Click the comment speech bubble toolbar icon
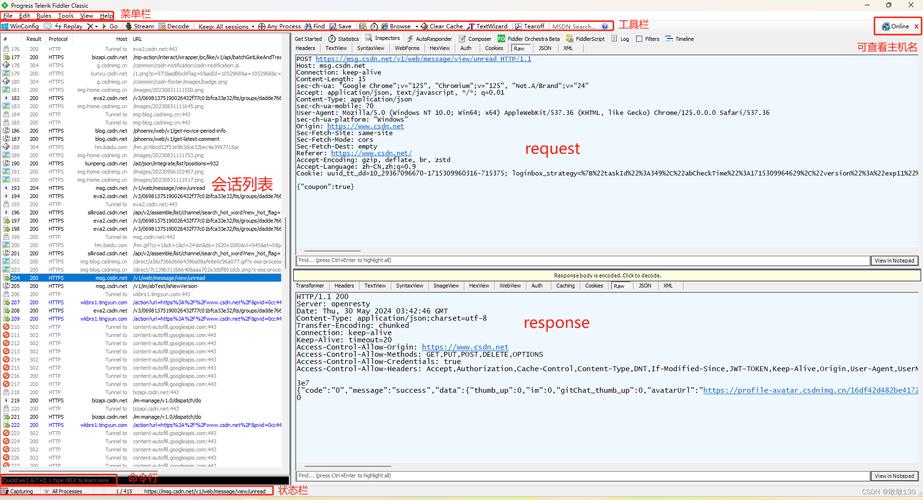This screenshot has width=923, height=500. pos(48,27)
